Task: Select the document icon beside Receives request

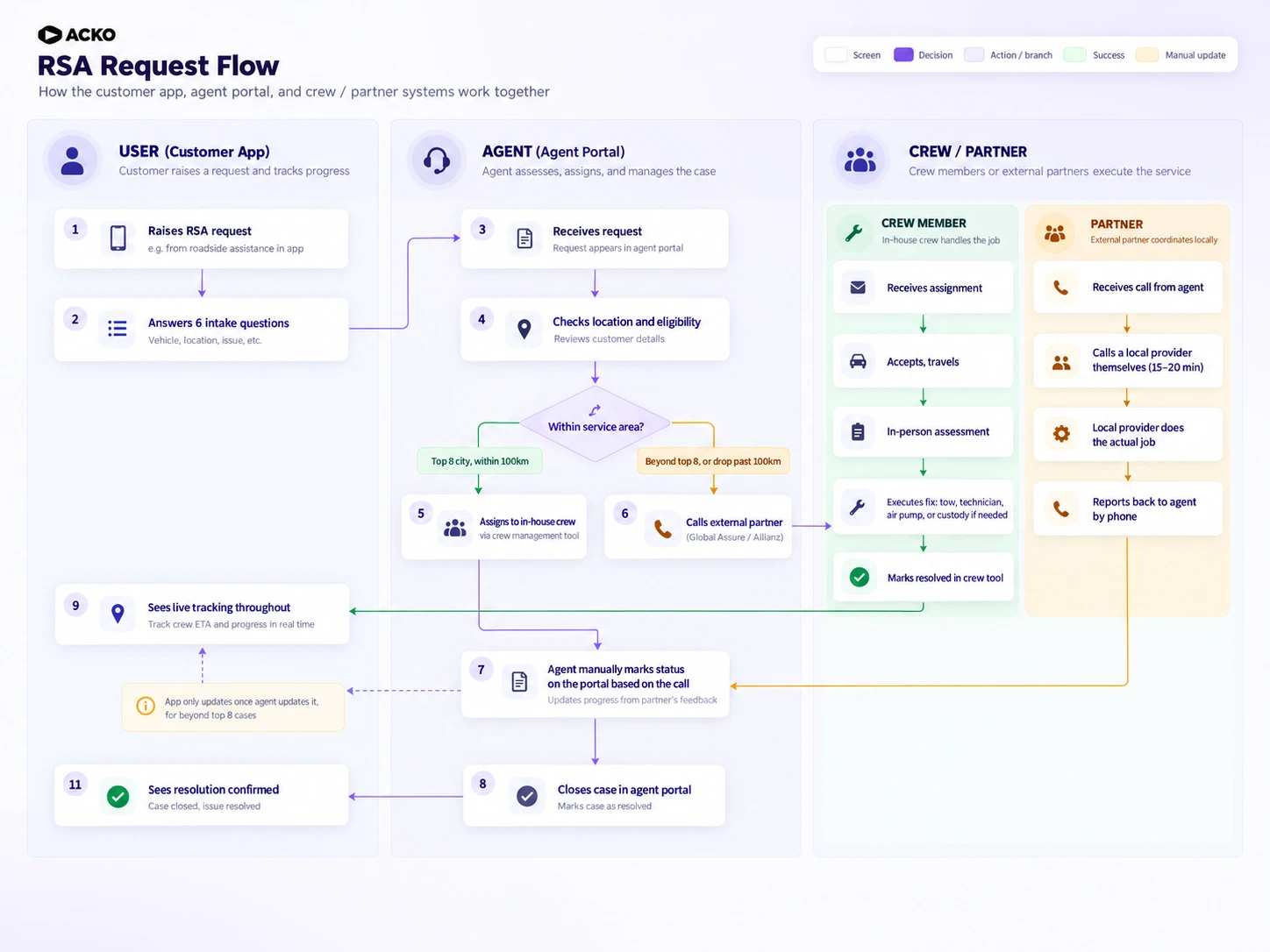Action: tap(524, 238)
